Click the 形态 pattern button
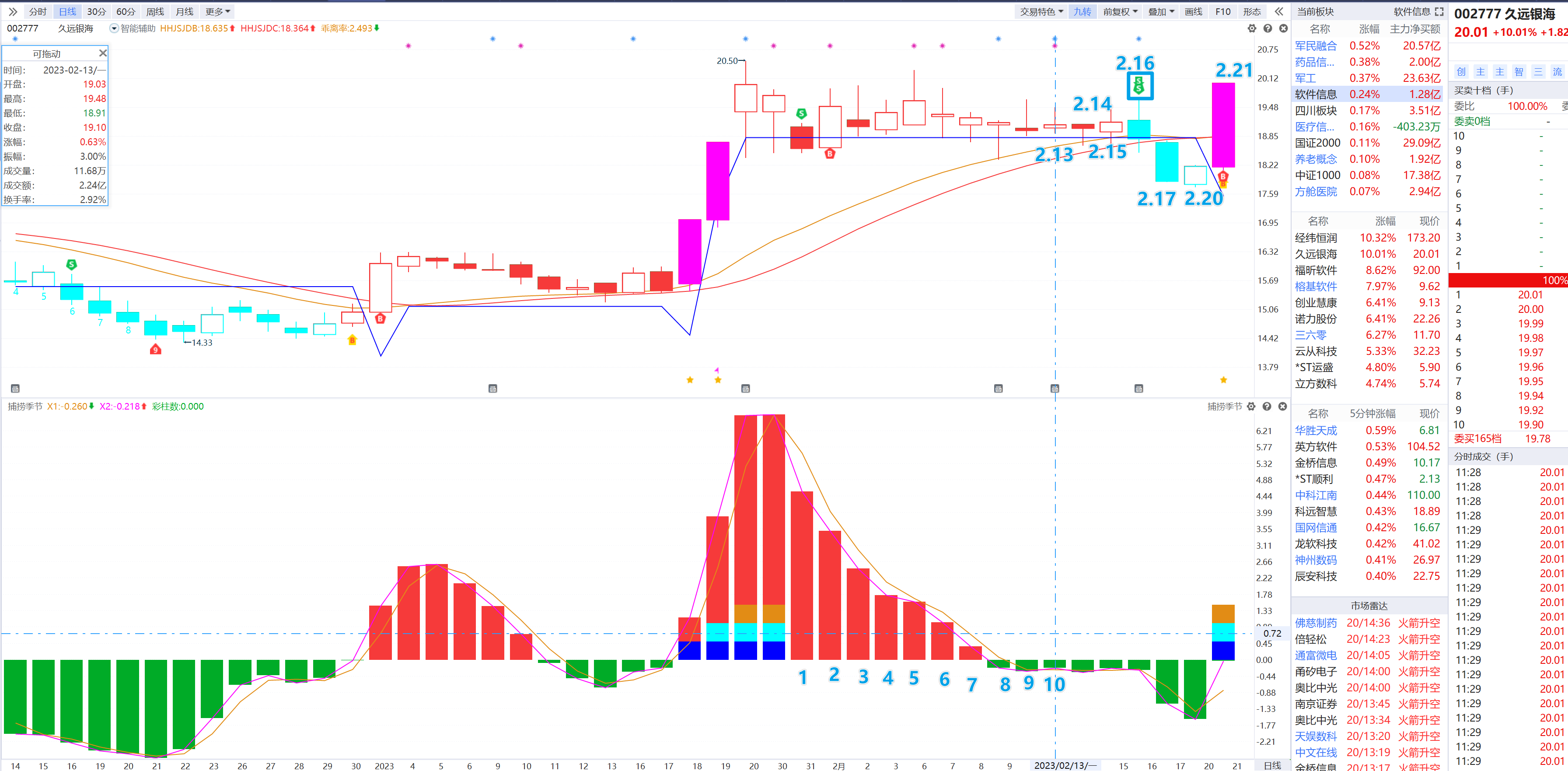1568x771 pixels. coord(1251,11)
